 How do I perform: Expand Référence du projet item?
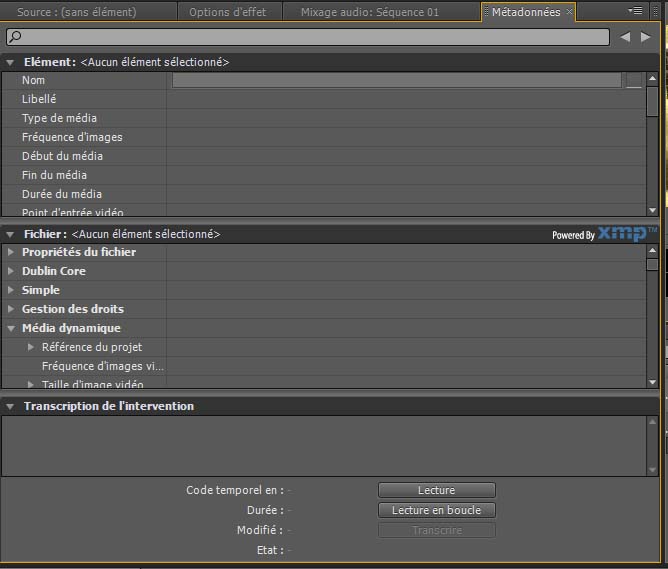(x=31, y=347)
